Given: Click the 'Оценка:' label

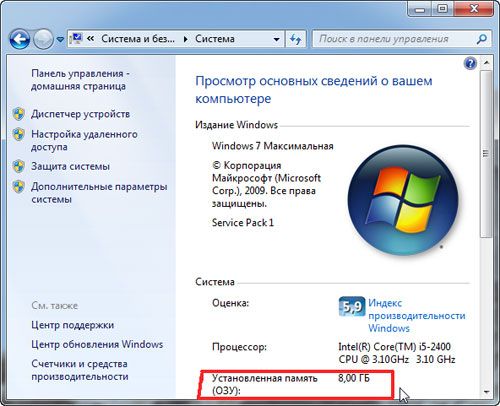Looking at the screenshot, I should tap(231, 303).
